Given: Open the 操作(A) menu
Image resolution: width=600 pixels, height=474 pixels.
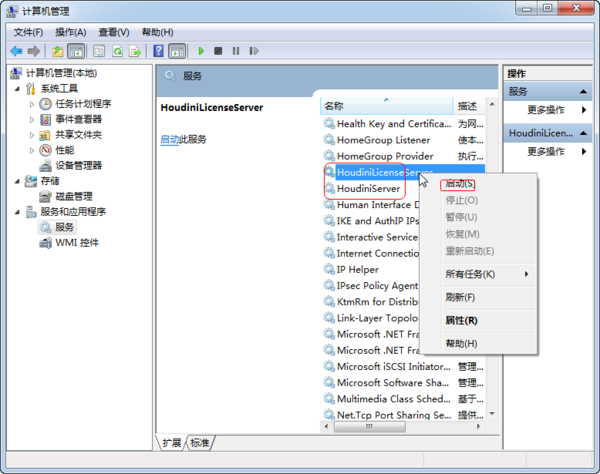Looking at the screenshot, I should tap(71, 33).
